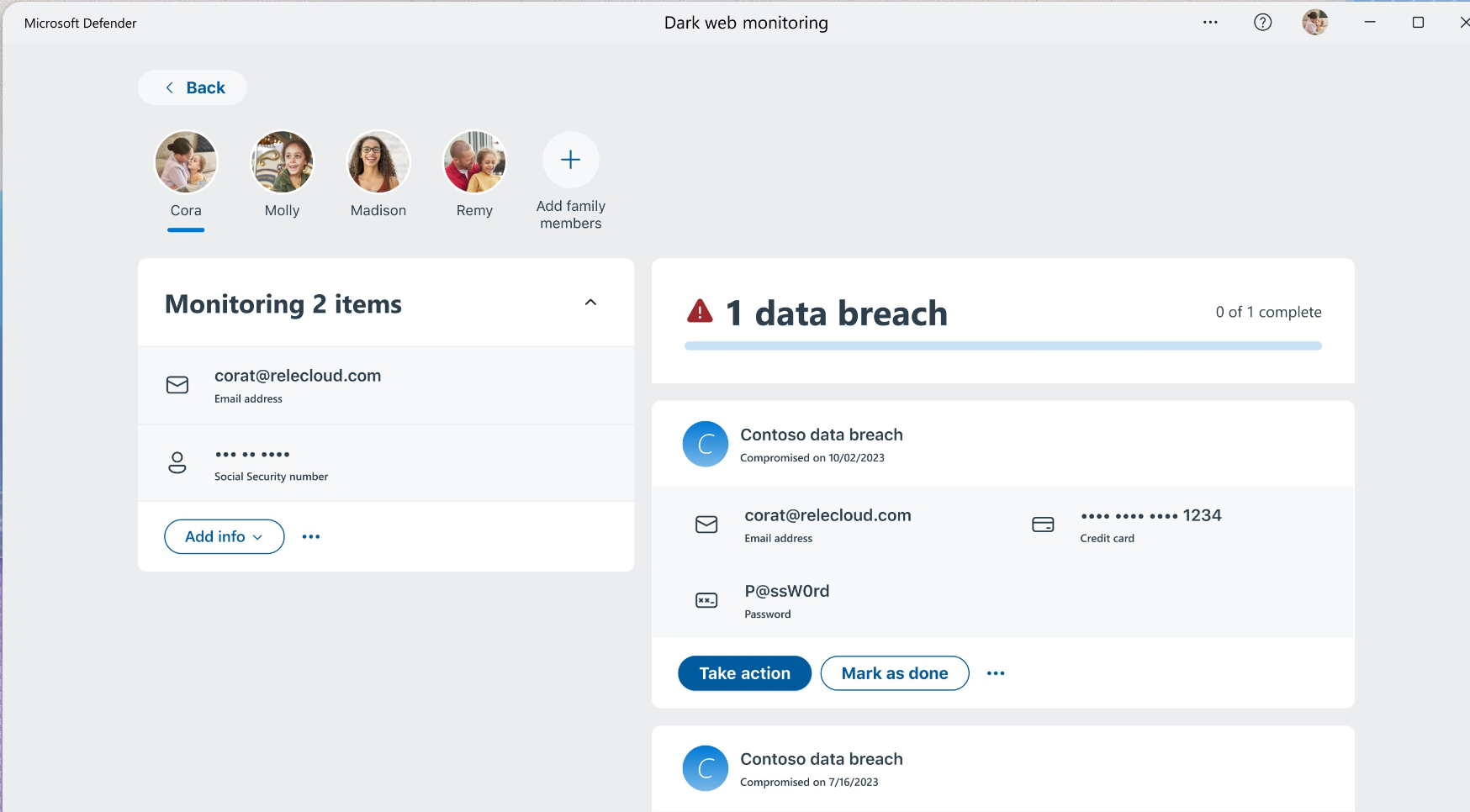1470x812 pixels.
Task: Open the title bar more options ellipsis
Action: (1210, 23)
